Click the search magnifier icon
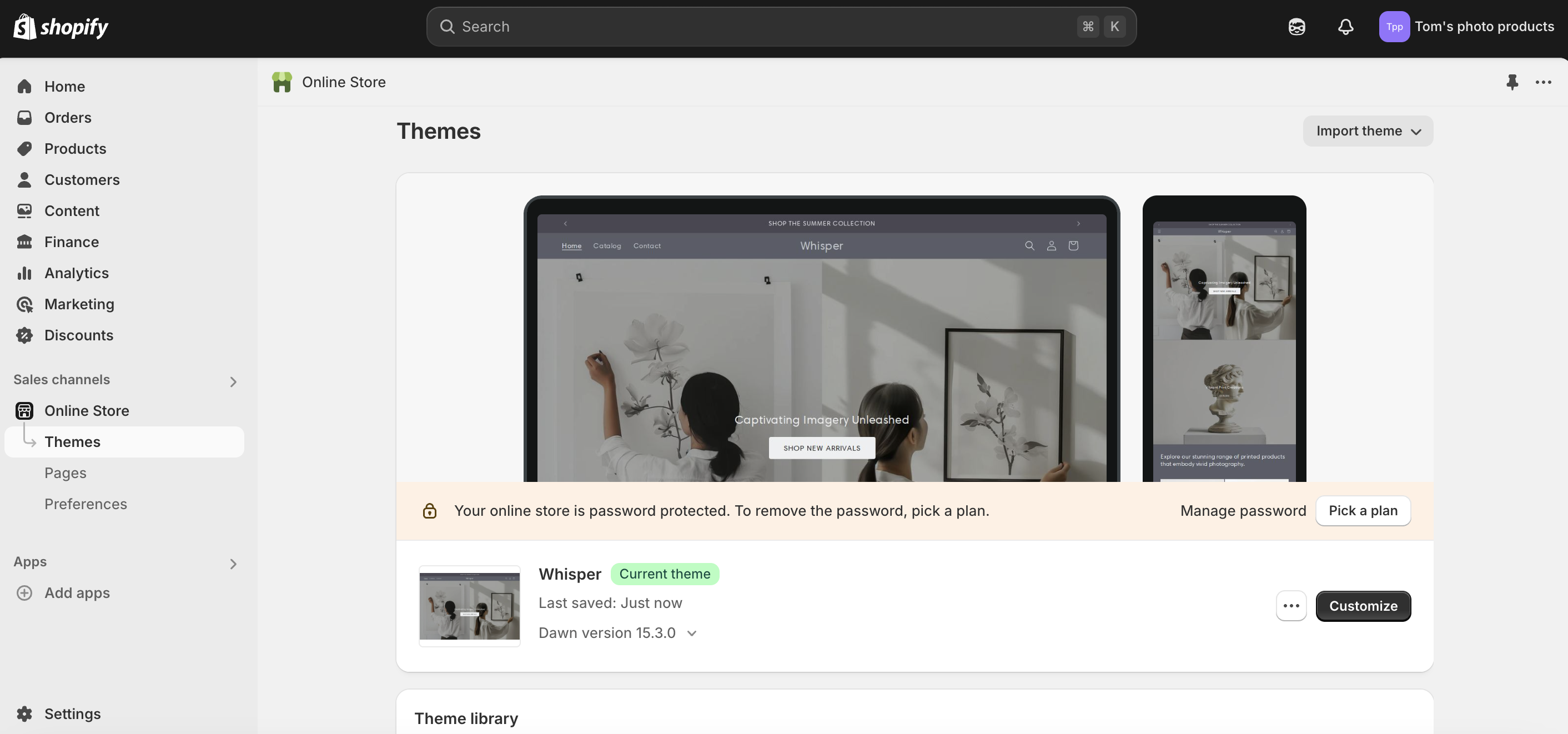Image resolution: width=1568 pixels, height=734 pixels. click(x=448, y=27)
